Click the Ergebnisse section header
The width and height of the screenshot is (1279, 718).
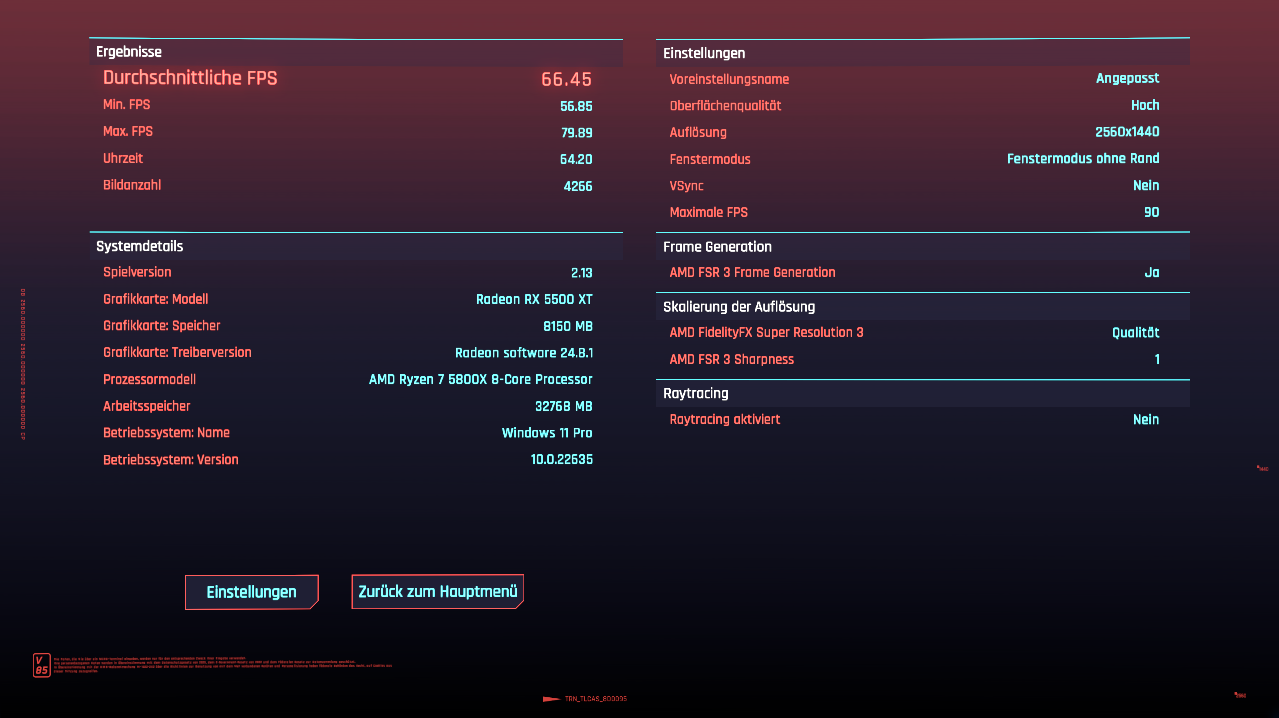pyautogui.click(x=356, y=52)
